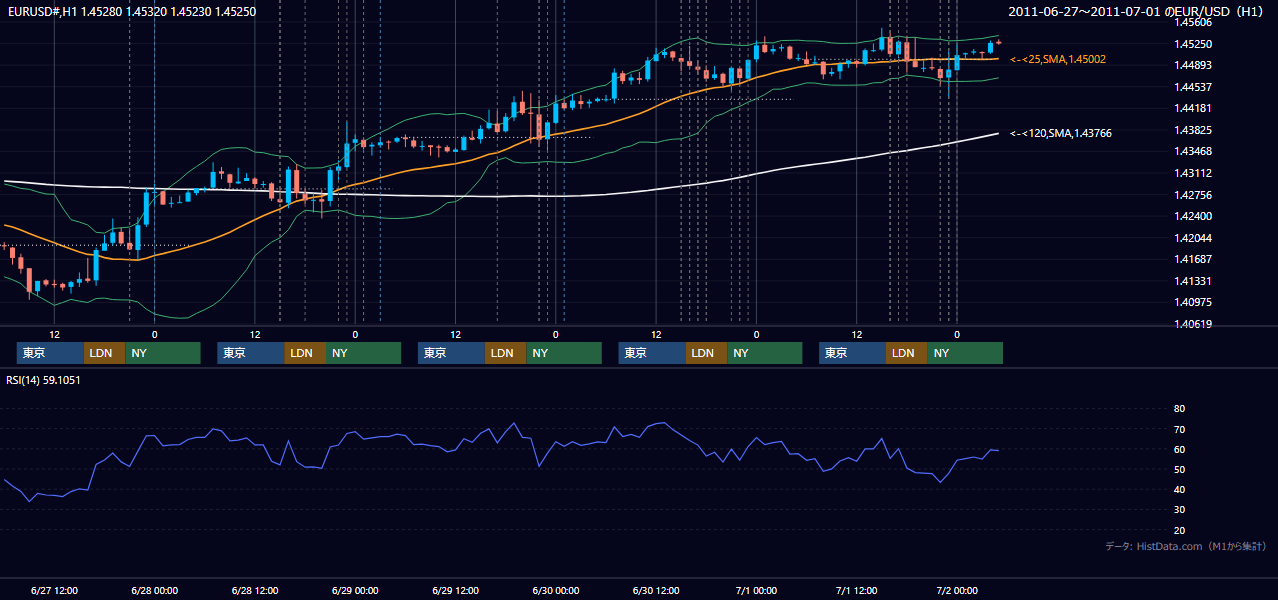Click the RSI scale value 40
The image size is (1278, 600).
pos(1179,490)
